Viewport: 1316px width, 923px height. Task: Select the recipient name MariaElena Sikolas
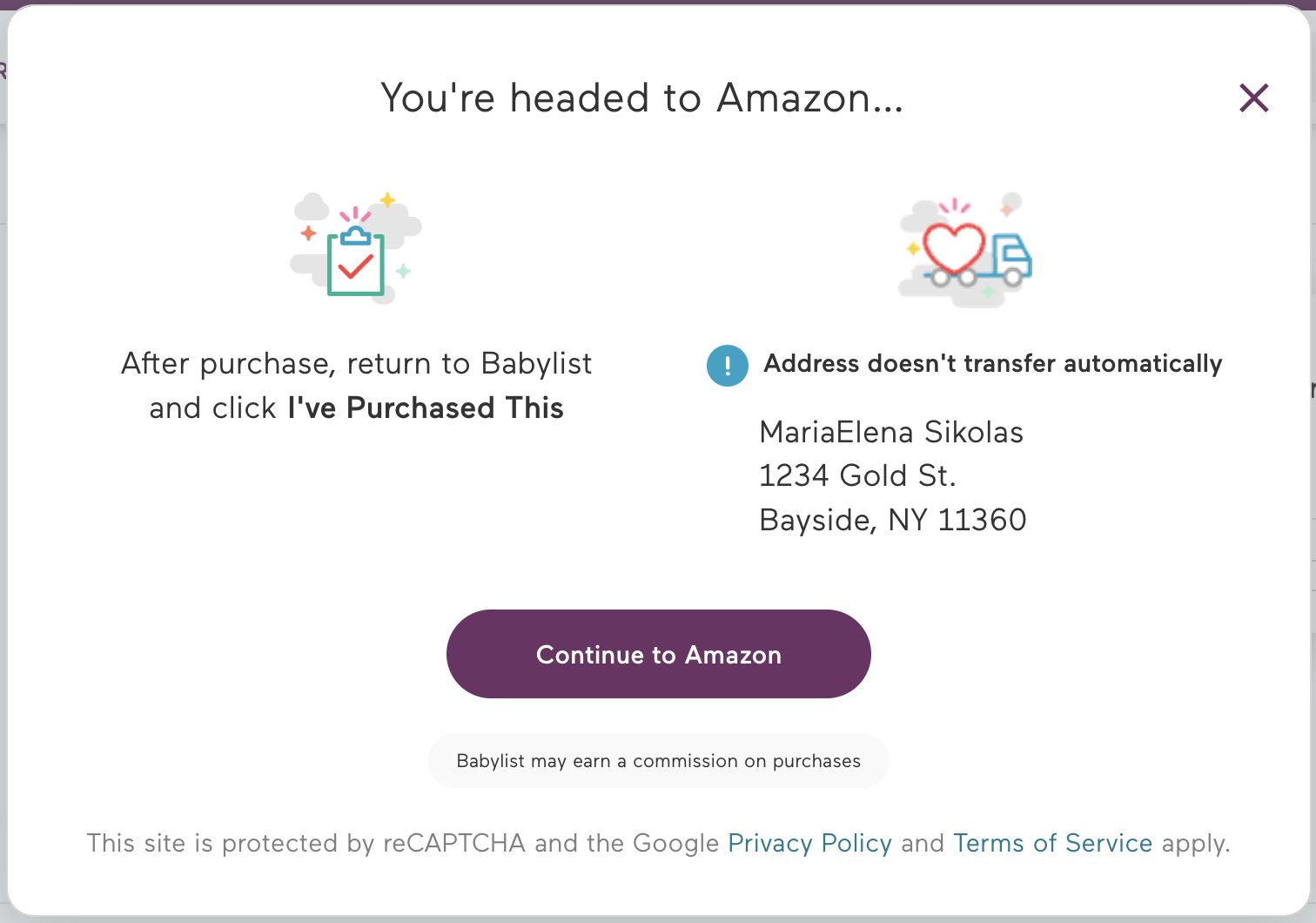pyautogui.click(x=891, y=432)
